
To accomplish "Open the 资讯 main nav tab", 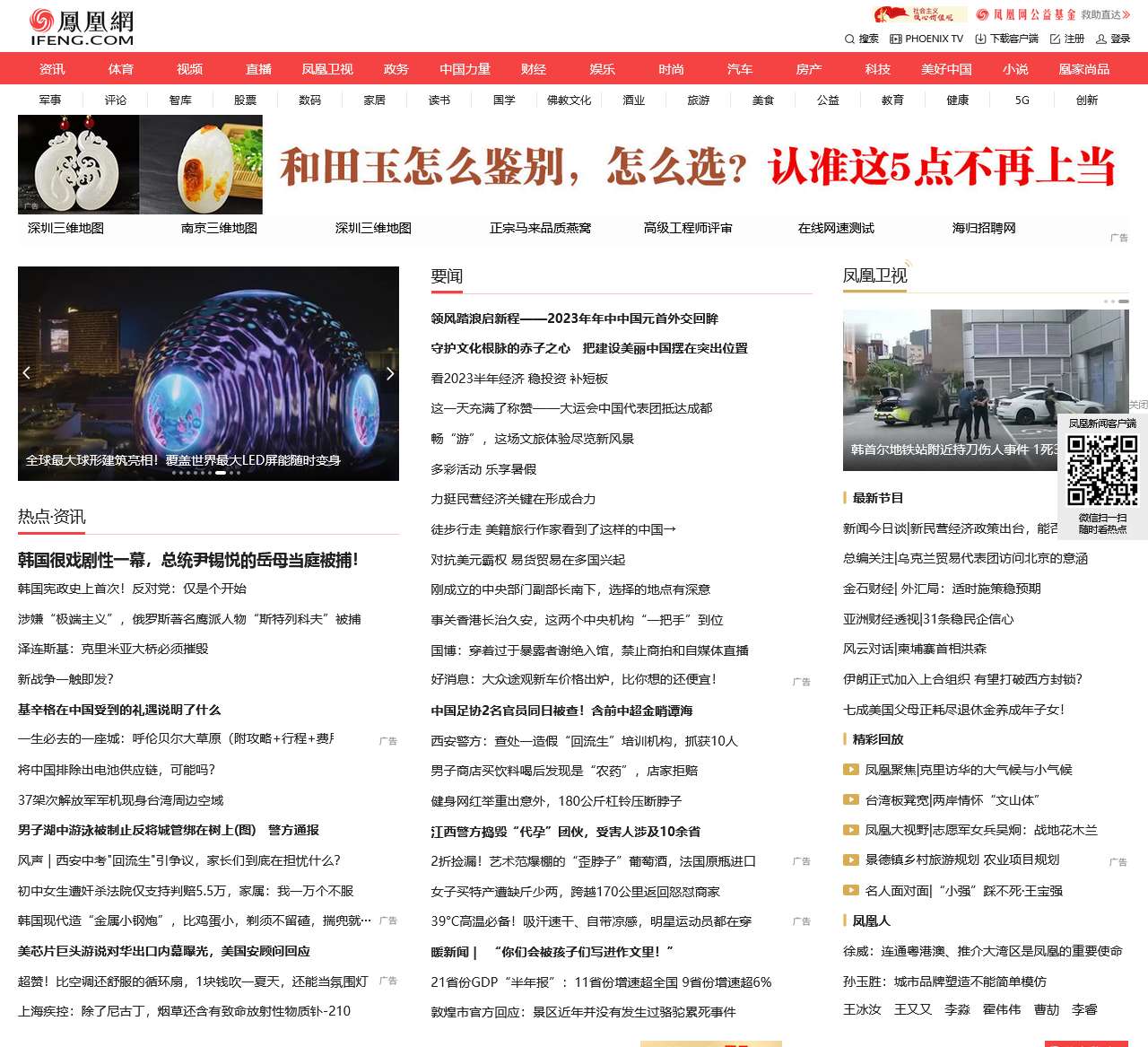I will pyautogui.click(x=52, y=69).
